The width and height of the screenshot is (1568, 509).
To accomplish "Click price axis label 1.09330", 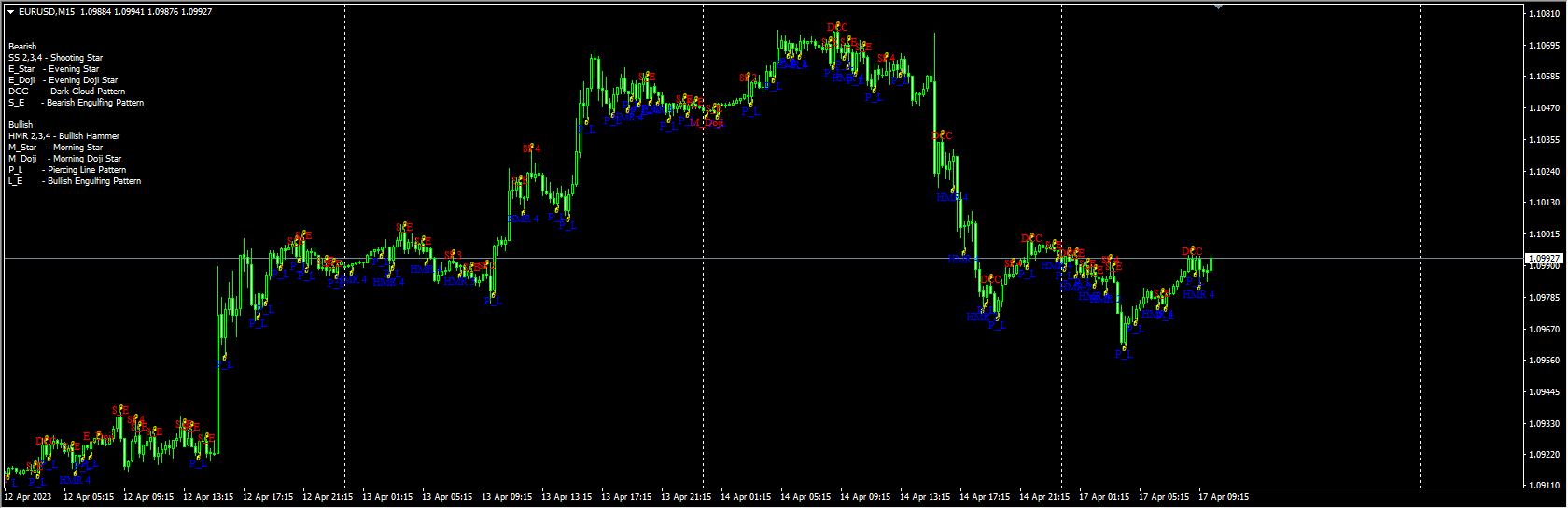I will 1545,424.
